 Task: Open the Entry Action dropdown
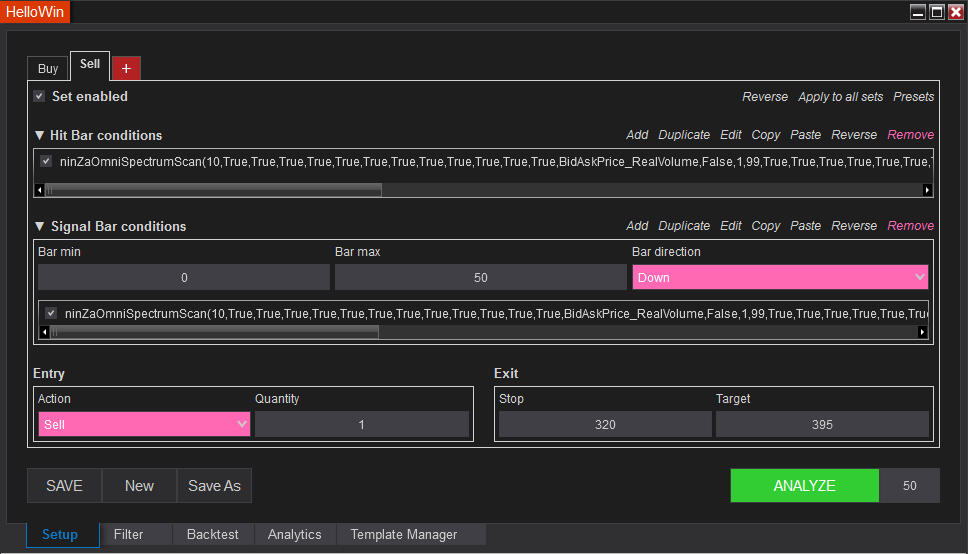[144, 424]
